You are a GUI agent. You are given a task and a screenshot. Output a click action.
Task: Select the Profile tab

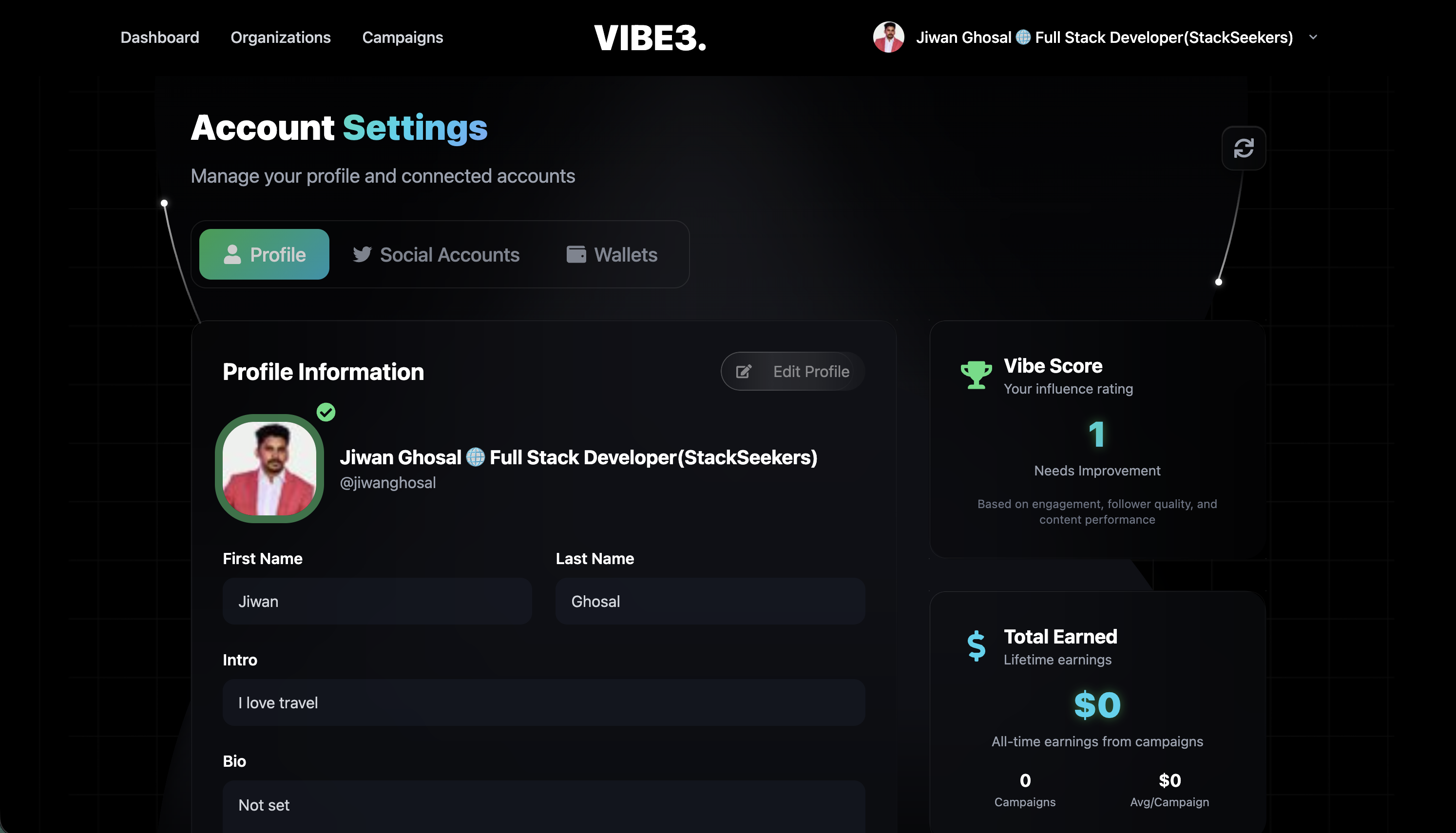tap(264, 255)
